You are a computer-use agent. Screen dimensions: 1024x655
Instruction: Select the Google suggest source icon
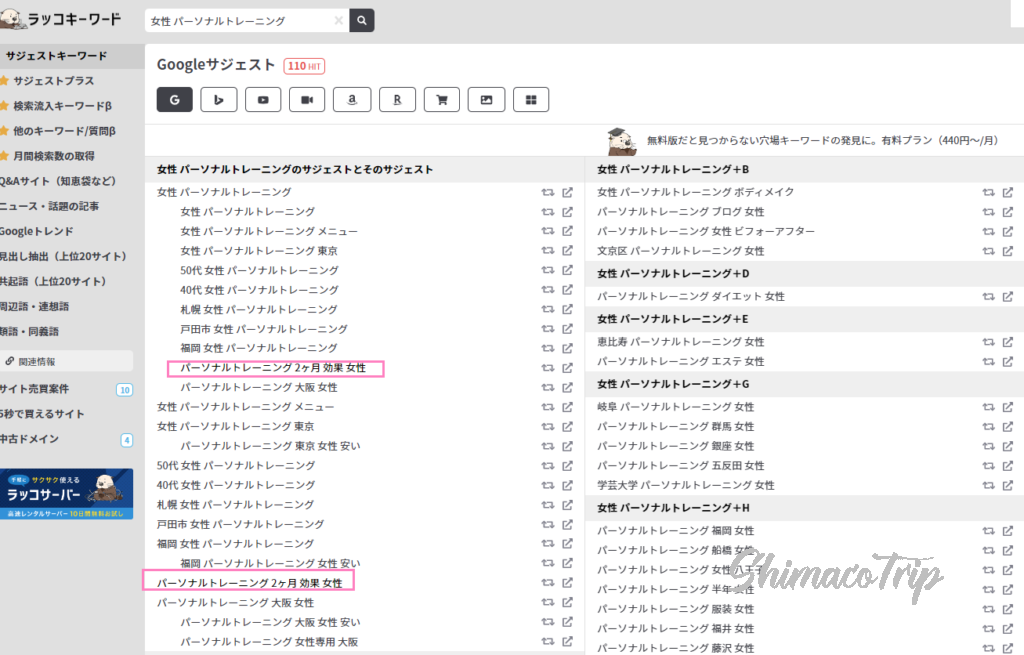point(175,99)
